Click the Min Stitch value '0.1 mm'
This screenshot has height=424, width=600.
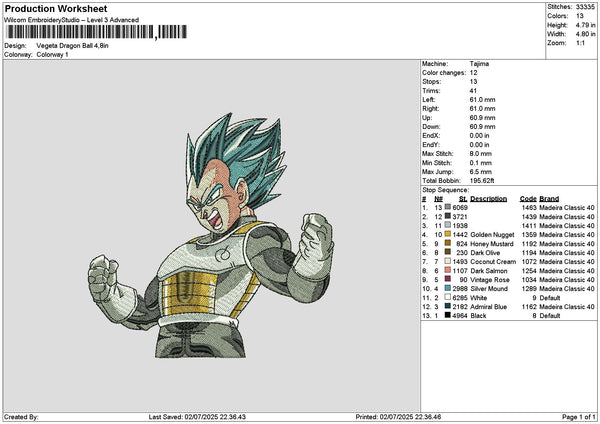[481, 163]
